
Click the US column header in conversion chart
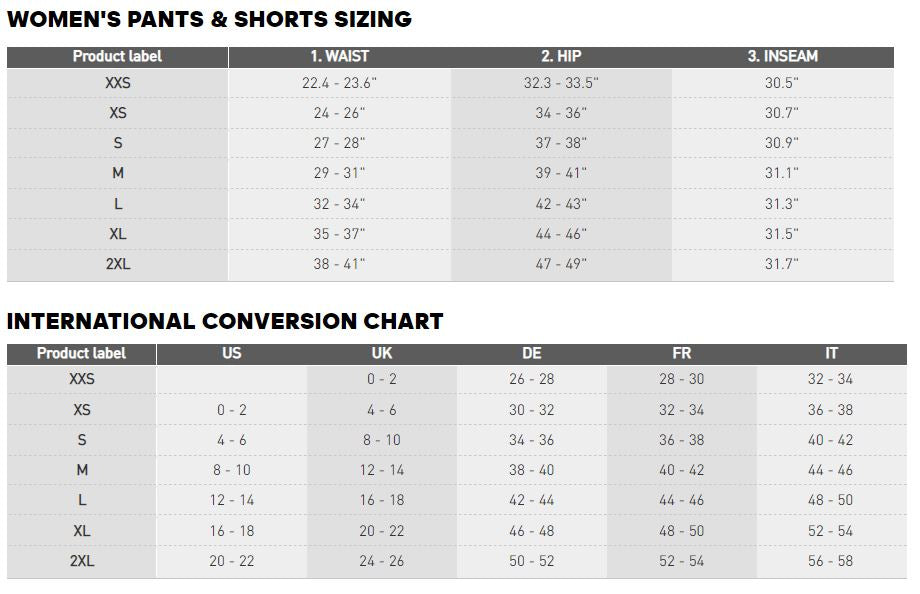click(232, 353)
